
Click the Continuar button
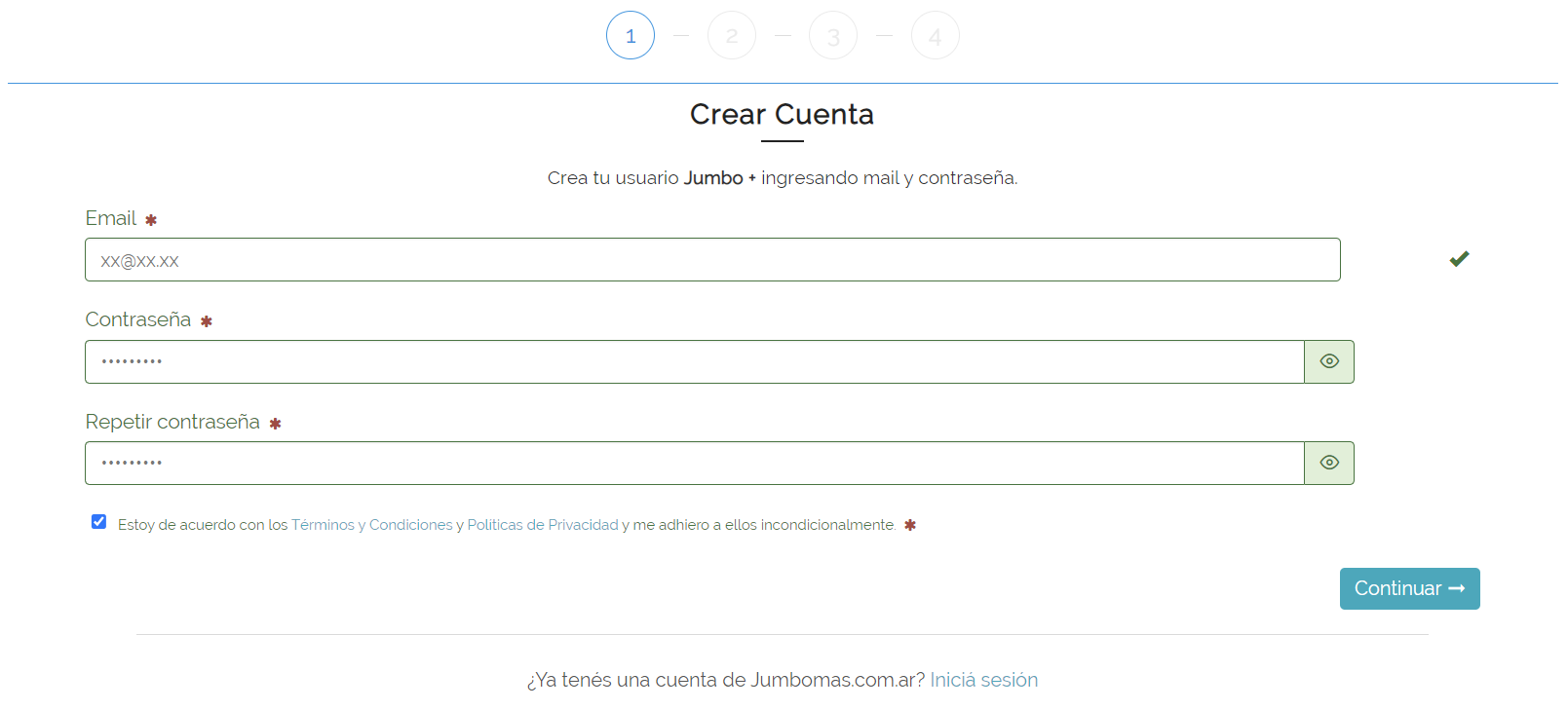(1409, 588)
